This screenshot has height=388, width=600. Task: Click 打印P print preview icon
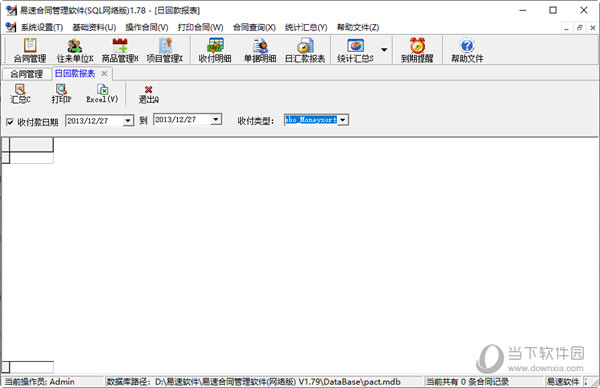coord(61,94)
